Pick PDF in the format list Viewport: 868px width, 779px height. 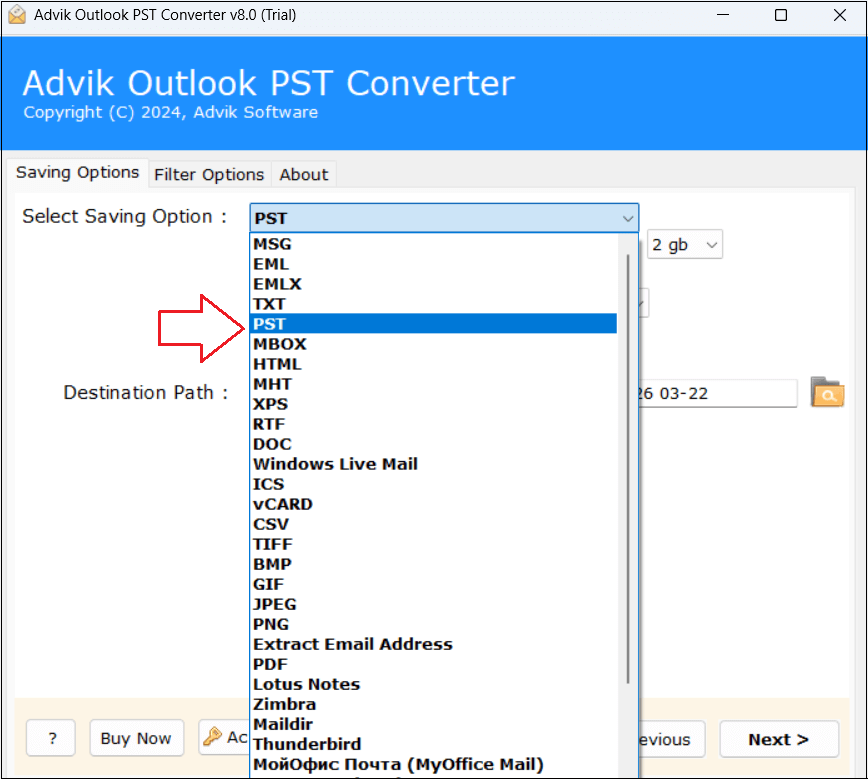[269, 664]
